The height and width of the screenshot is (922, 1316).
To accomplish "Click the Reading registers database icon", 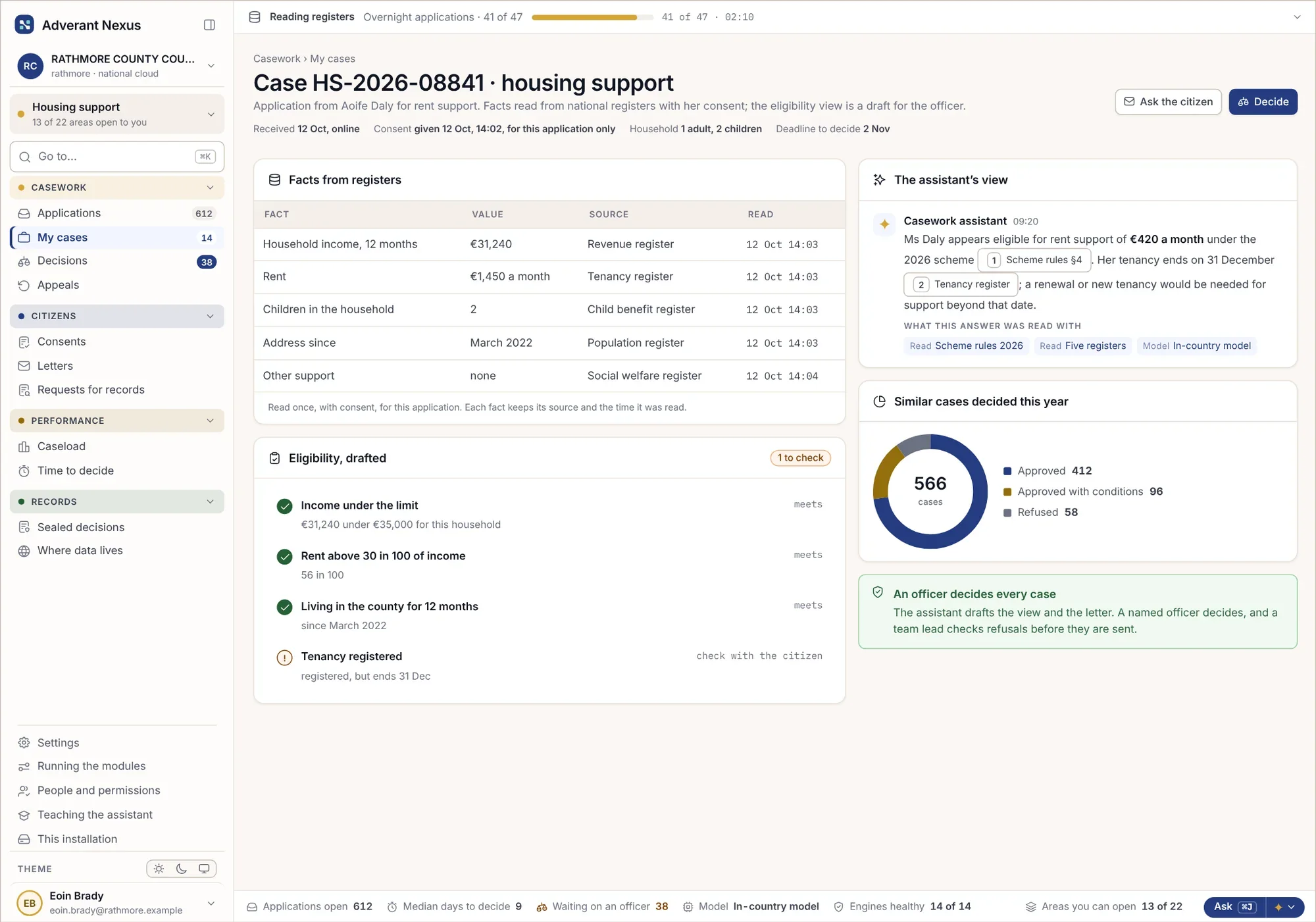I will (255, 17).
